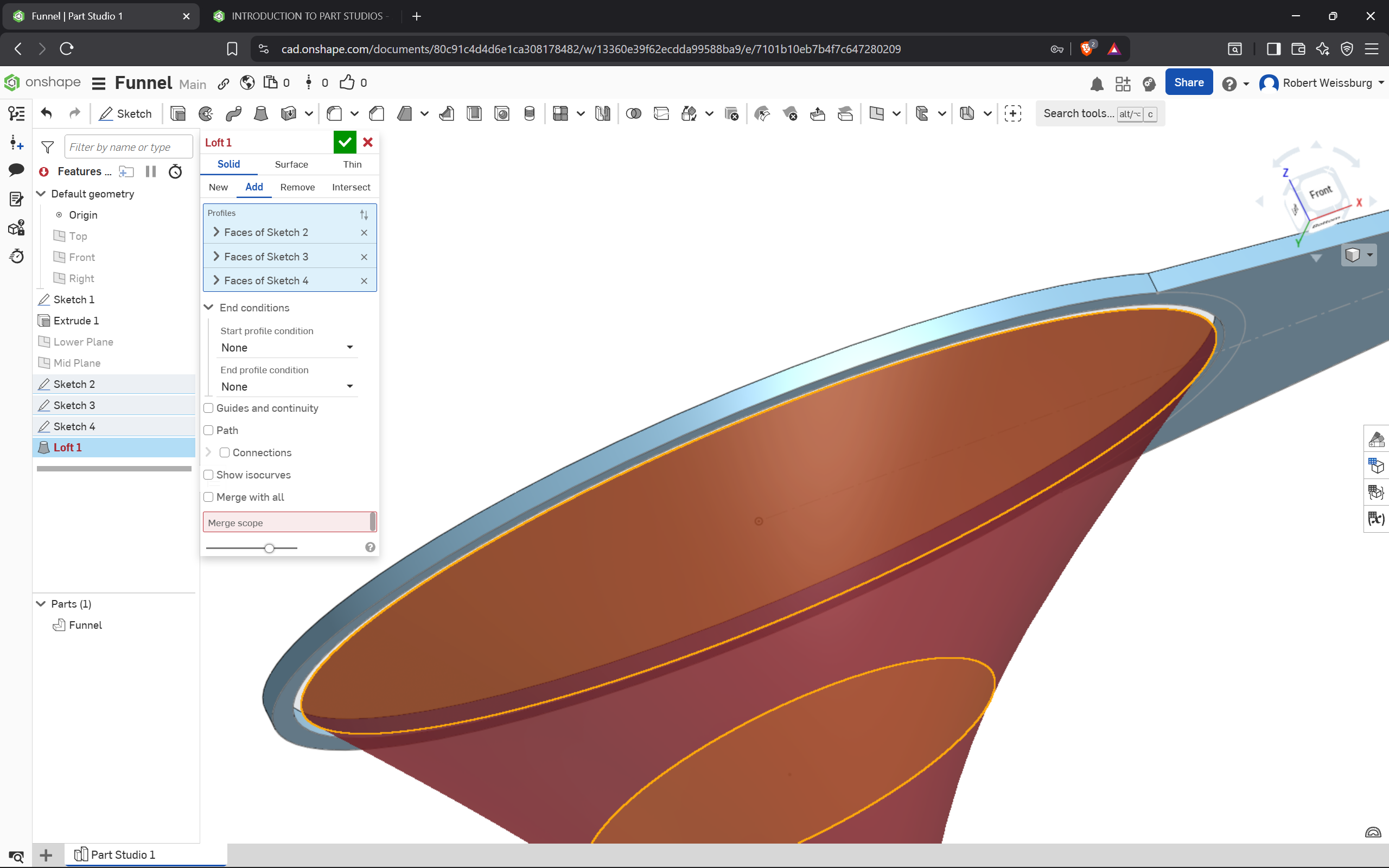The height and width of the screenshot is (868, 1389).
Task: Select the Sweep tool icon
Action: [x=233, y=114]
